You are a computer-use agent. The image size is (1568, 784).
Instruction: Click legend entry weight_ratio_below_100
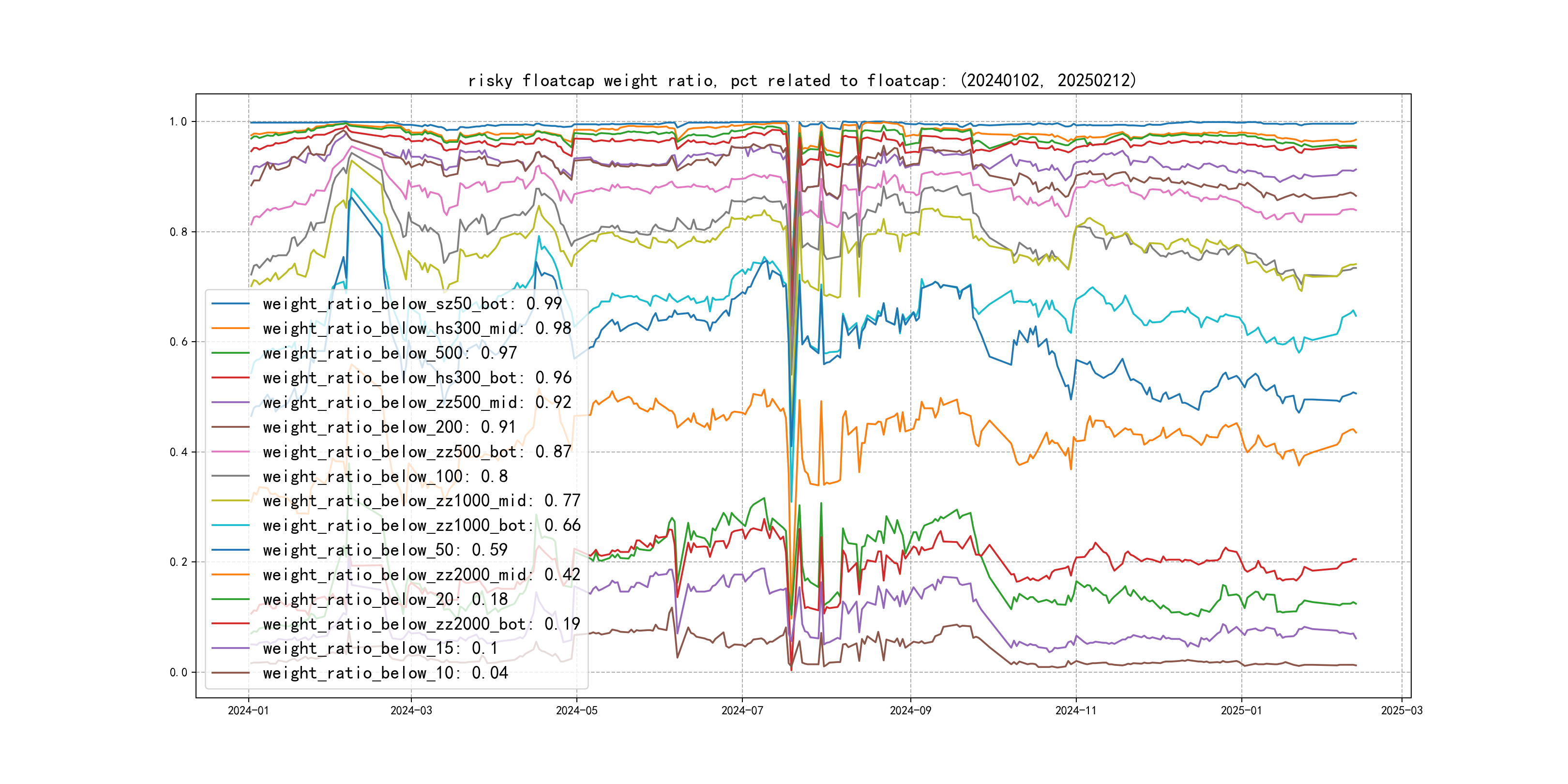385,477
